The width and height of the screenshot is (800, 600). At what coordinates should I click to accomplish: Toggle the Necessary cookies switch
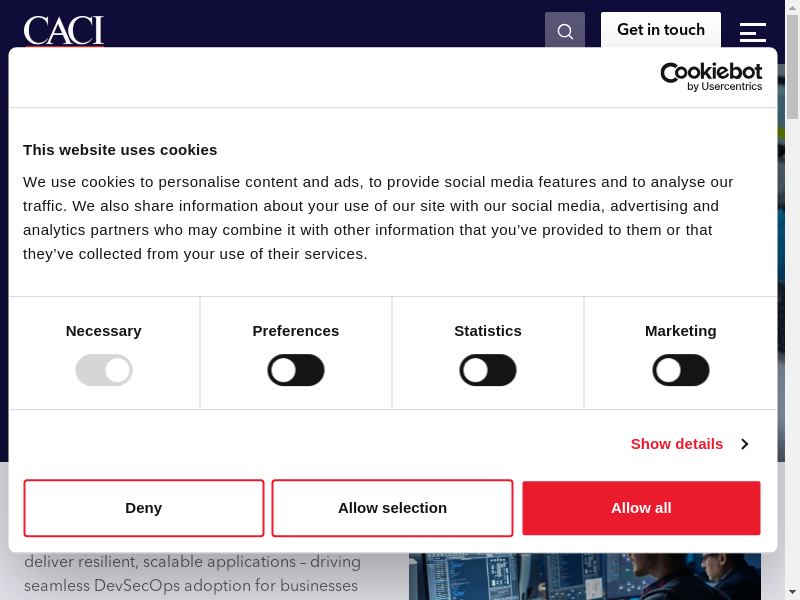click(104, 371)
